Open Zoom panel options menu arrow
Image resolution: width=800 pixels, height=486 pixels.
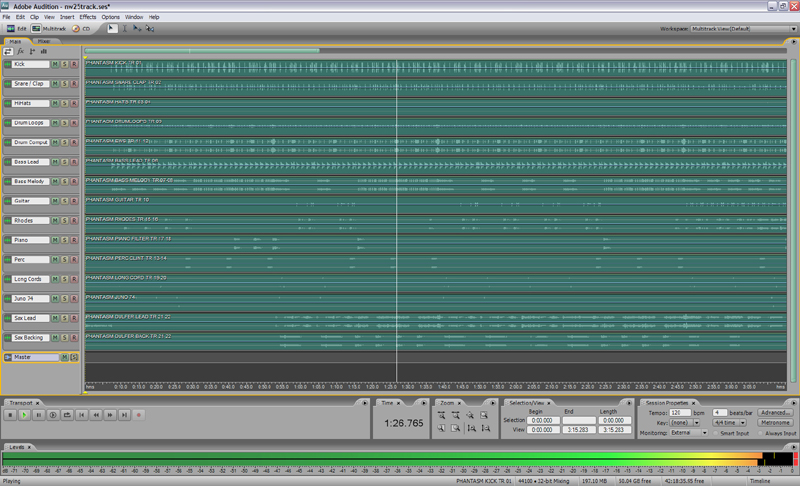(x=492, y=403)
